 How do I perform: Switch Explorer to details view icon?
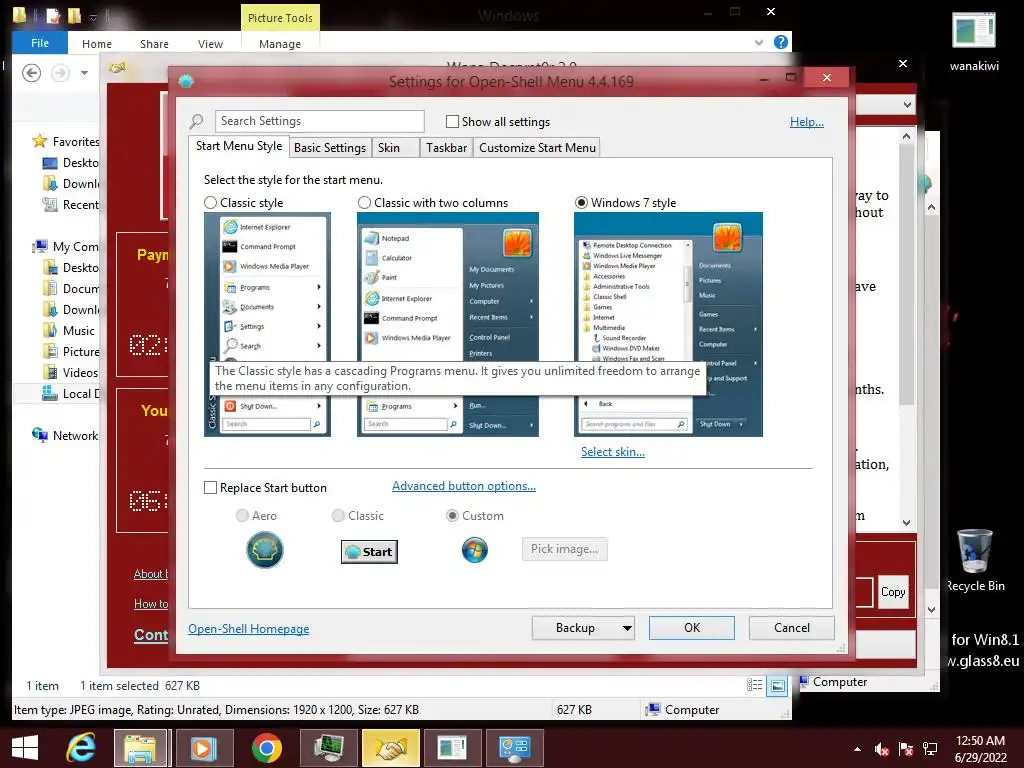754,685
